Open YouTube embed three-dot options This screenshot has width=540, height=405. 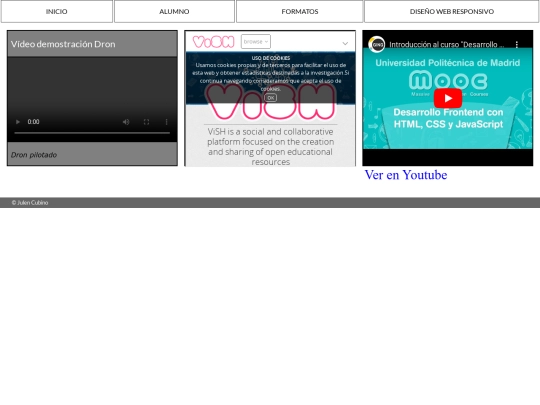pyautogui.click(x=517, y=44)
